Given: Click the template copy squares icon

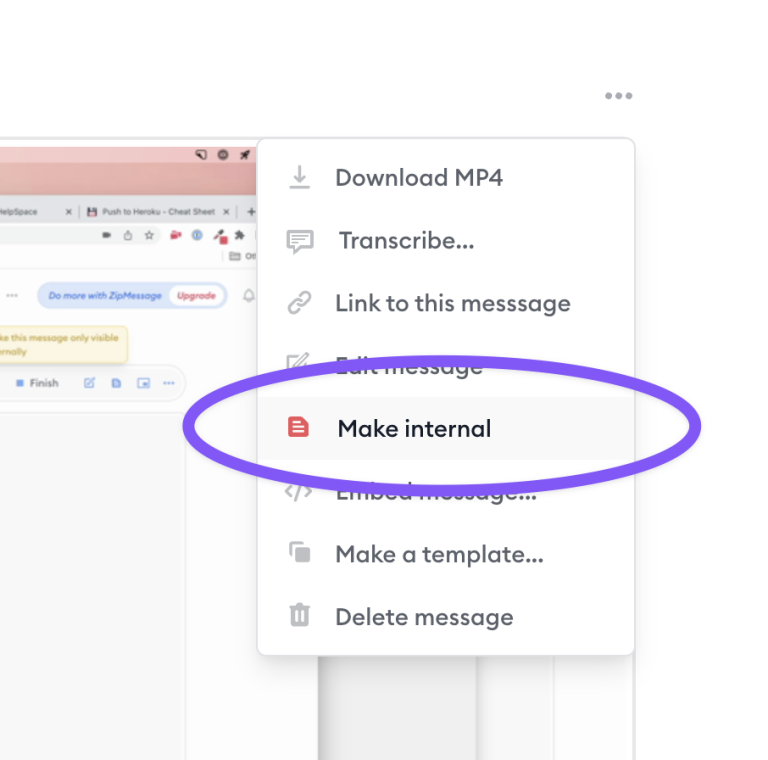Looking at the screenshot, I should click(x=300, y=552).
